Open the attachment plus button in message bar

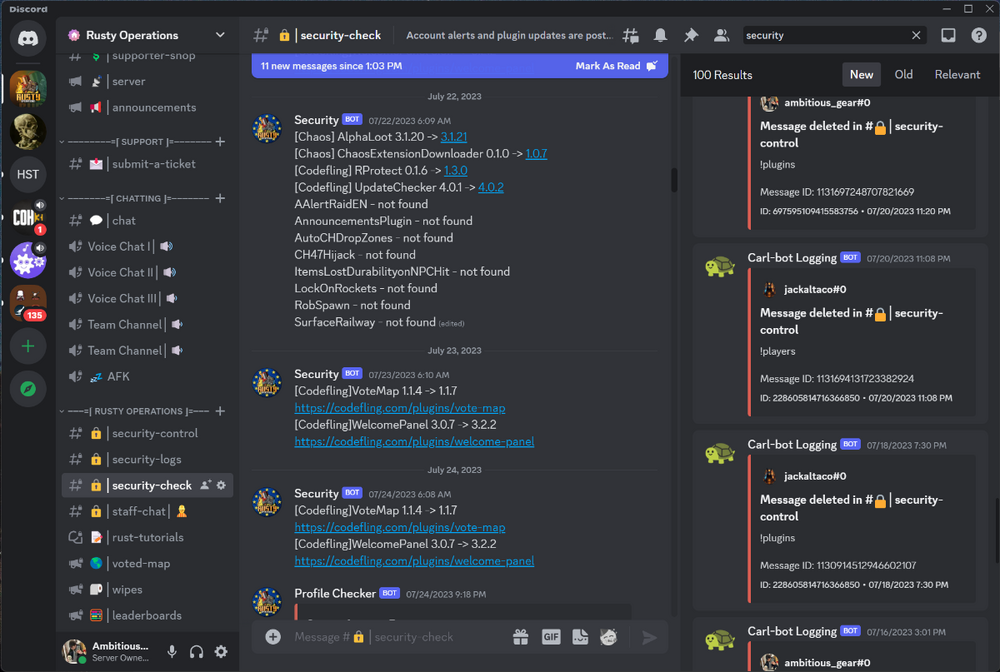click(x=272, y=636)
